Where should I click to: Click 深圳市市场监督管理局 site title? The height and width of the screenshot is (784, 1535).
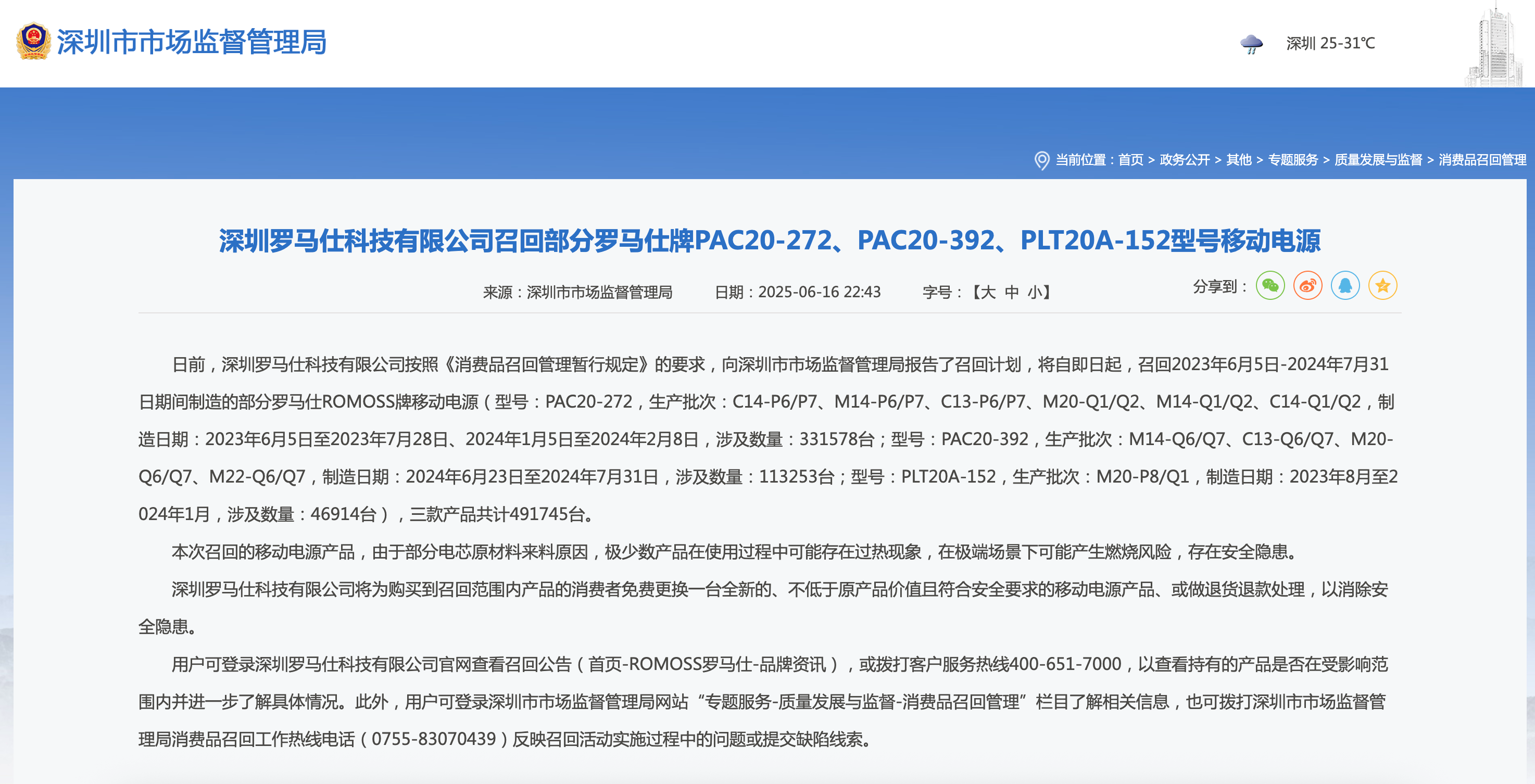click(191, 42)
